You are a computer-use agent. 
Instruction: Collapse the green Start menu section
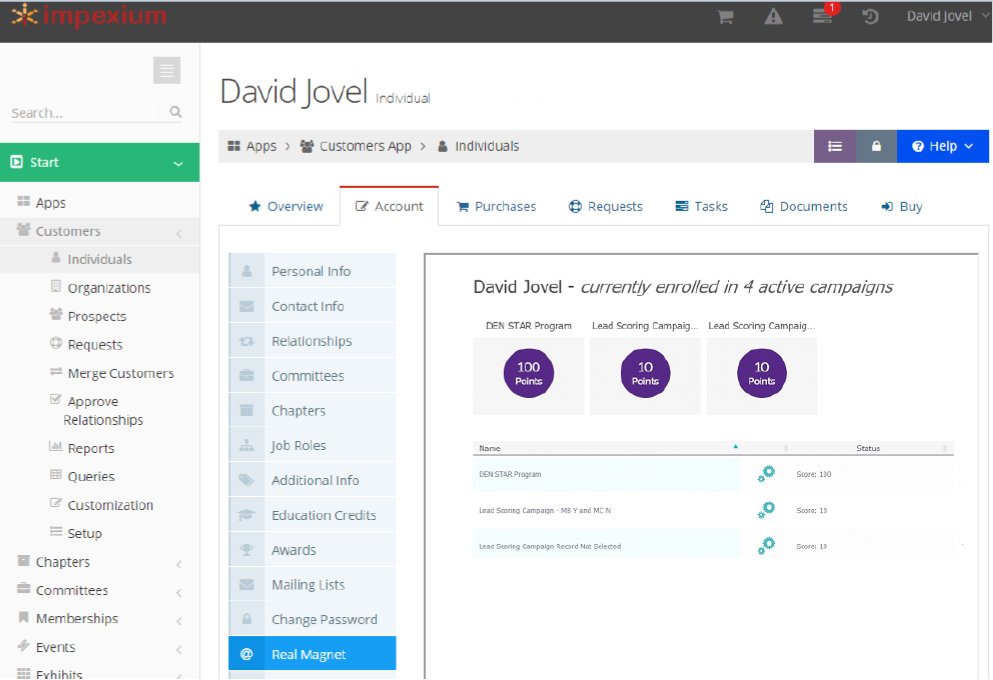[x=100, y=163]
